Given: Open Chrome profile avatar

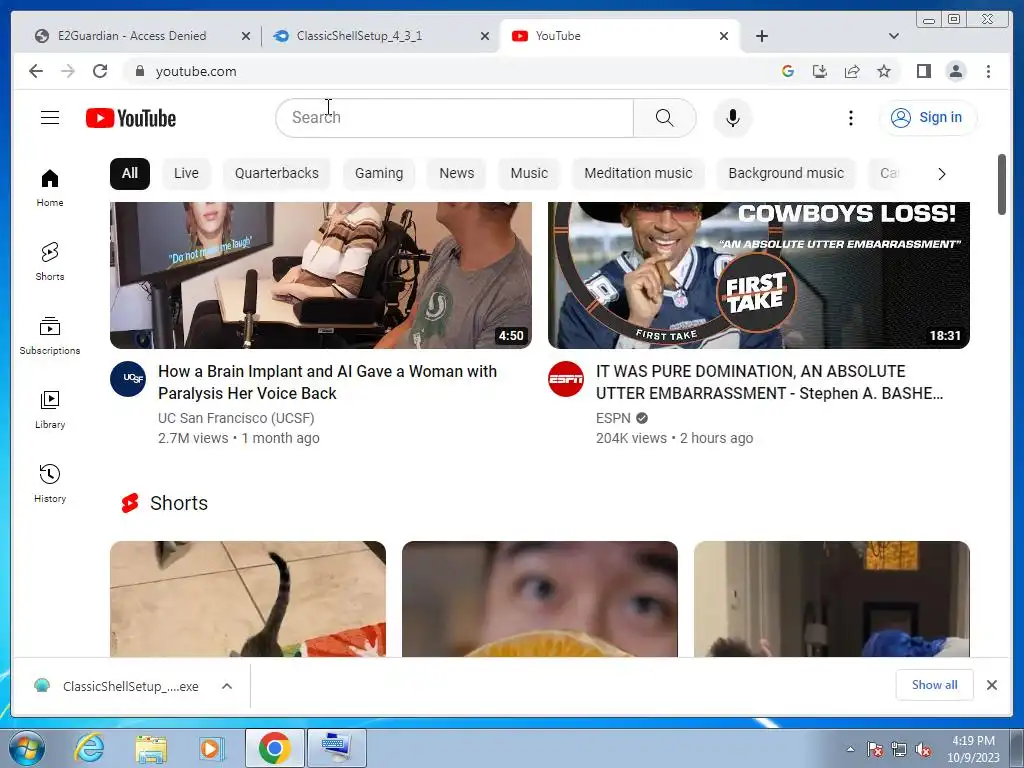Looking at the screenshot, I should [x=956, y=71].
